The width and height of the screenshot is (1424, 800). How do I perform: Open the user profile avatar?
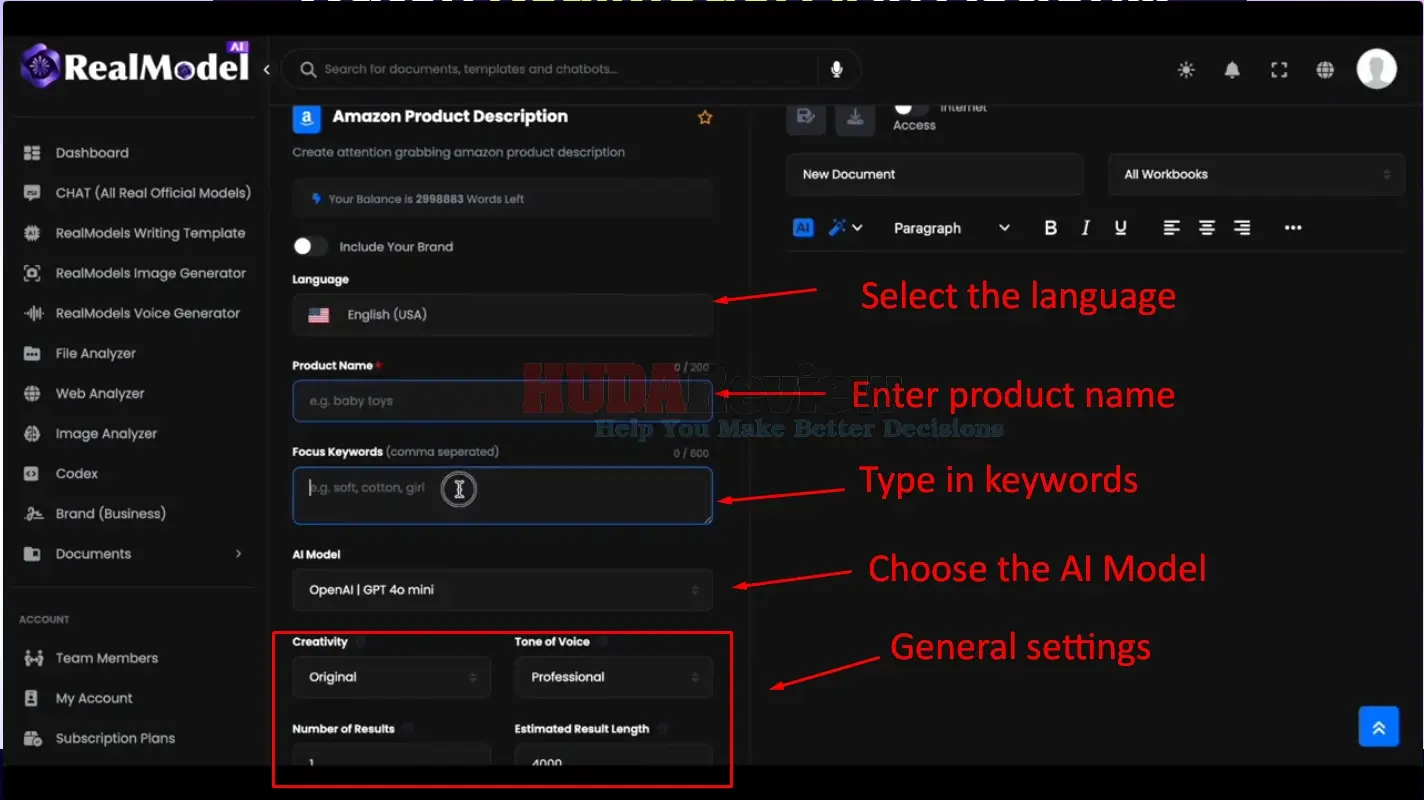tap(1376, 69)
